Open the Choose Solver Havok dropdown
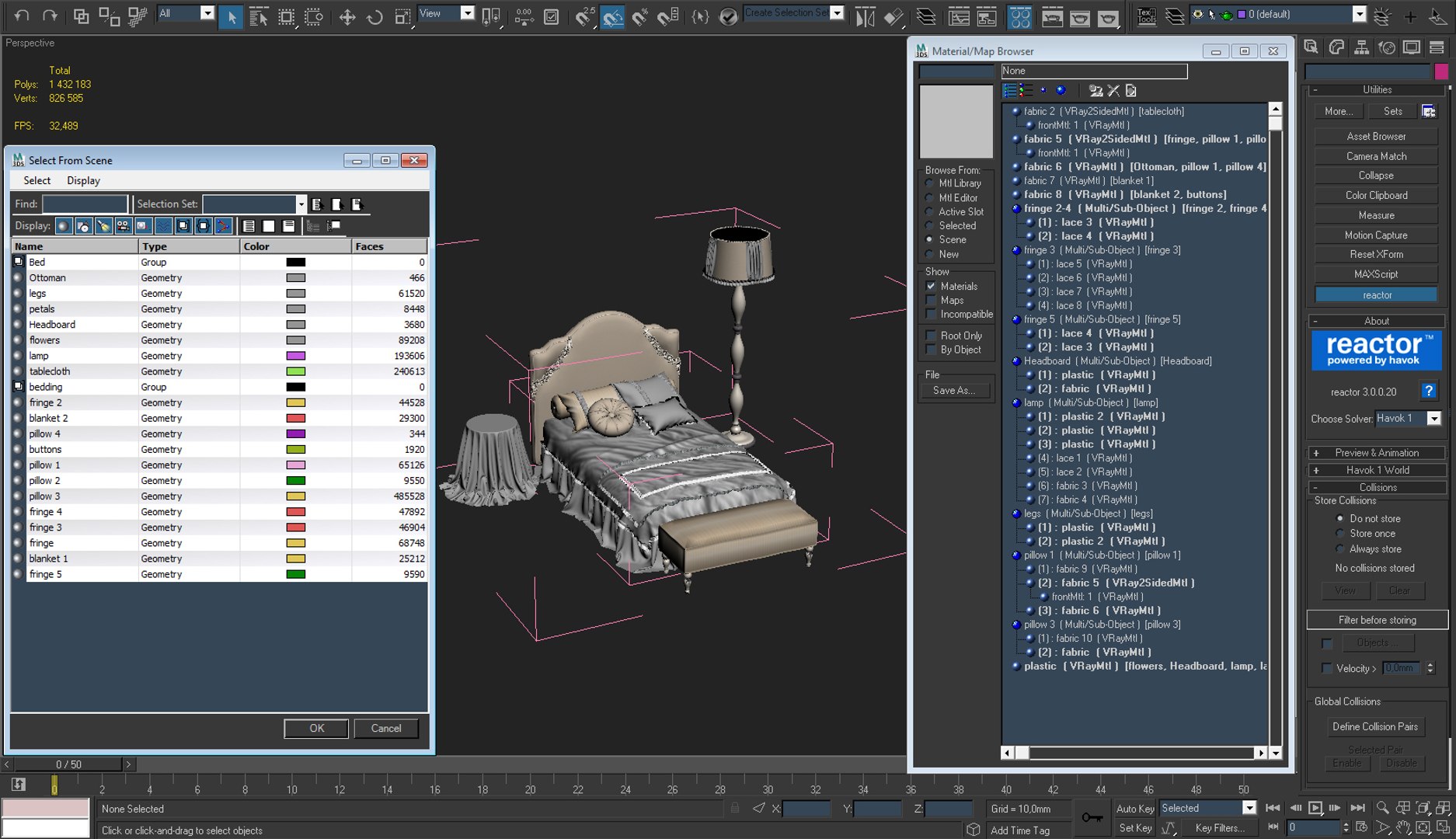The image size is (1456, 839). pyautogui.click(x=1433, y=419)
